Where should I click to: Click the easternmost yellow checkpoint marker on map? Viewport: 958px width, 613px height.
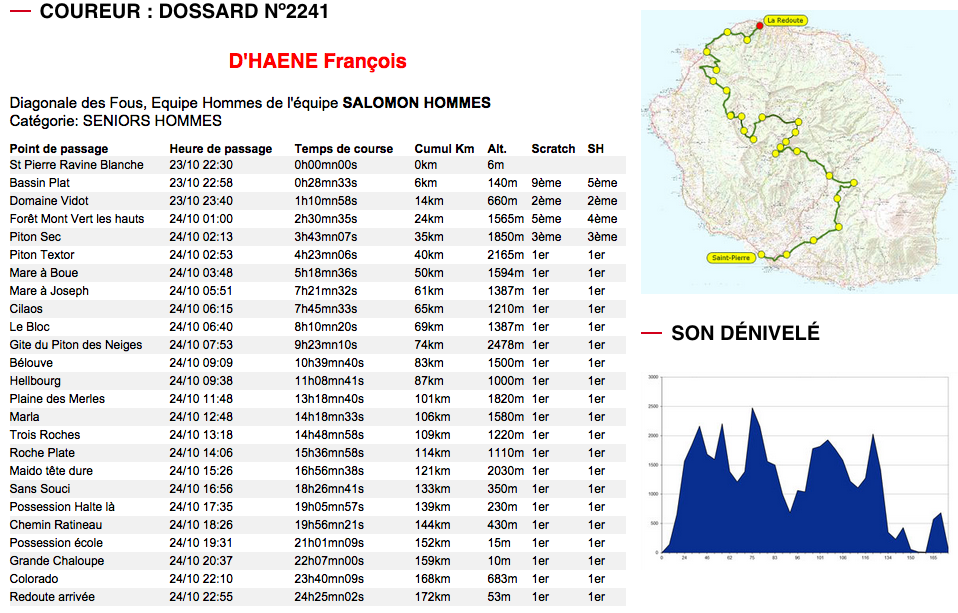854,182
